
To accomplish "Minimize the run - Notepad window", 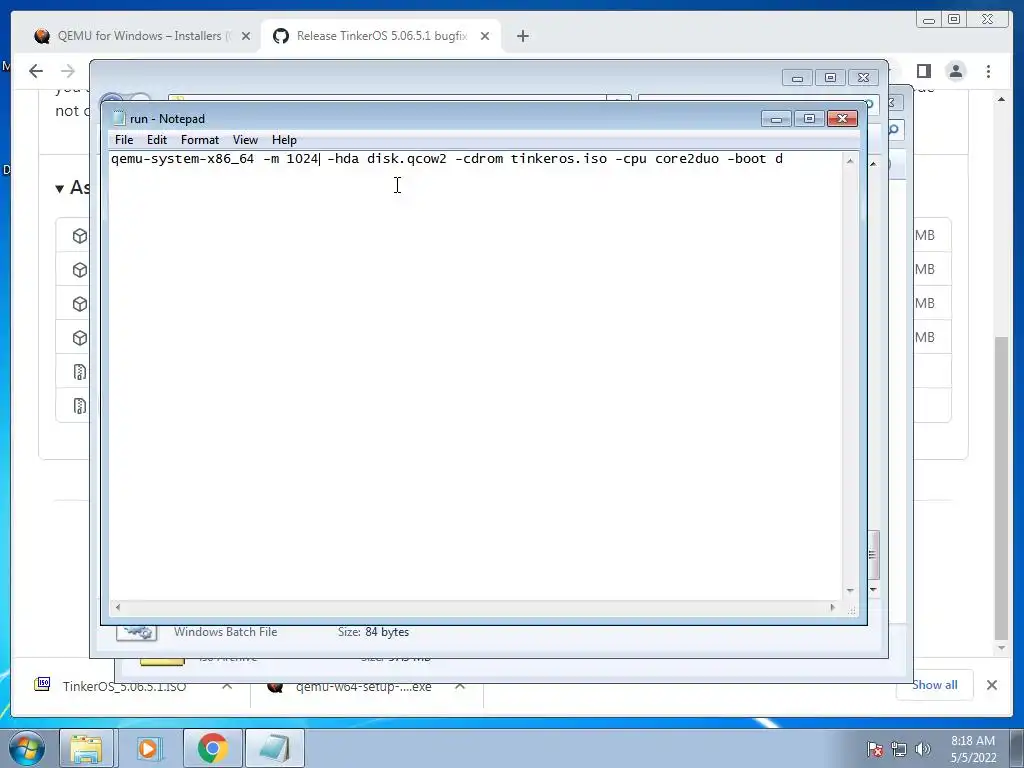I will click(x=776, y=119).
